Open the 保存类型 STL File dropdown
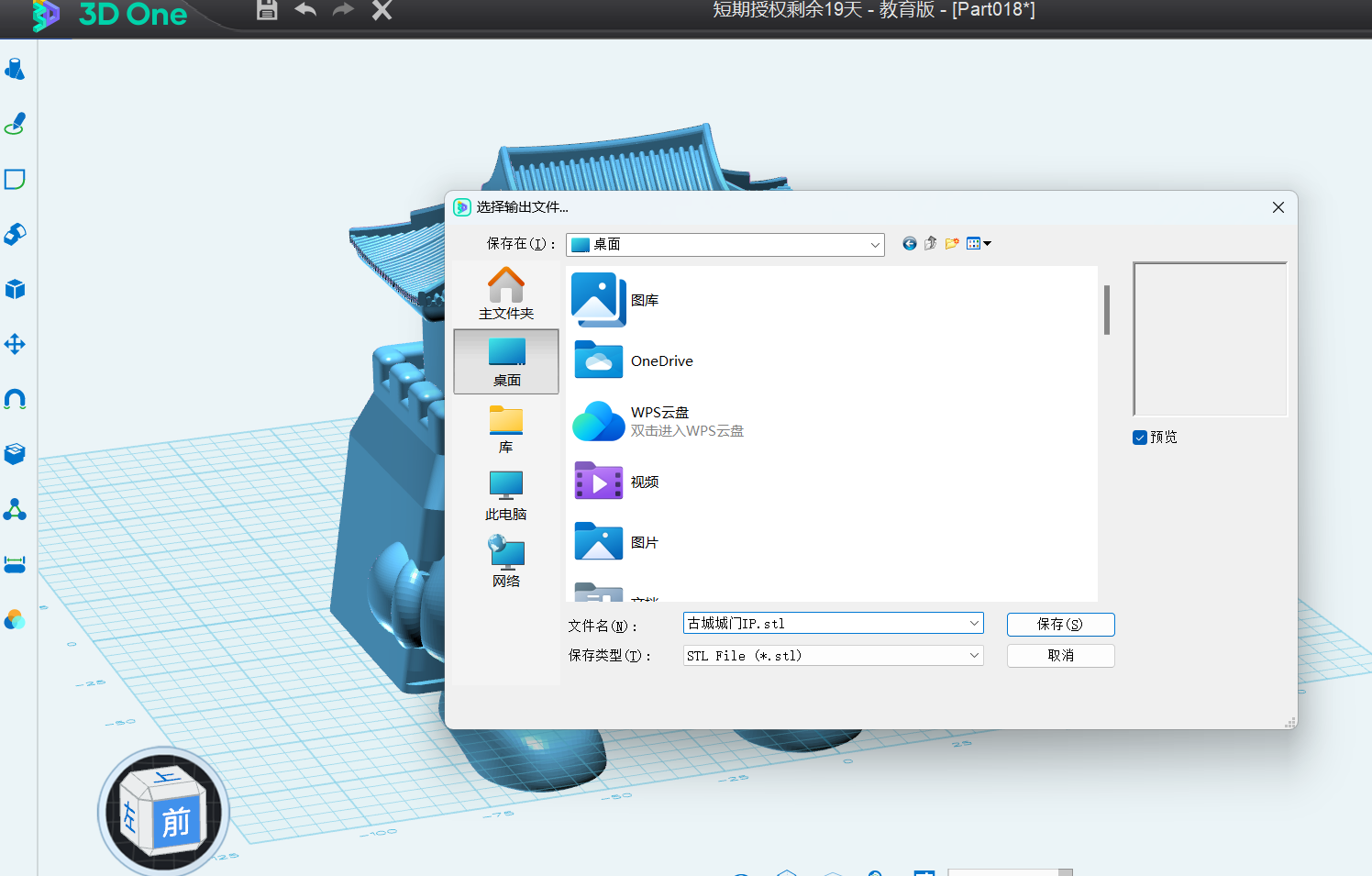The image size is (1372, 876). (x=835, y=656)
